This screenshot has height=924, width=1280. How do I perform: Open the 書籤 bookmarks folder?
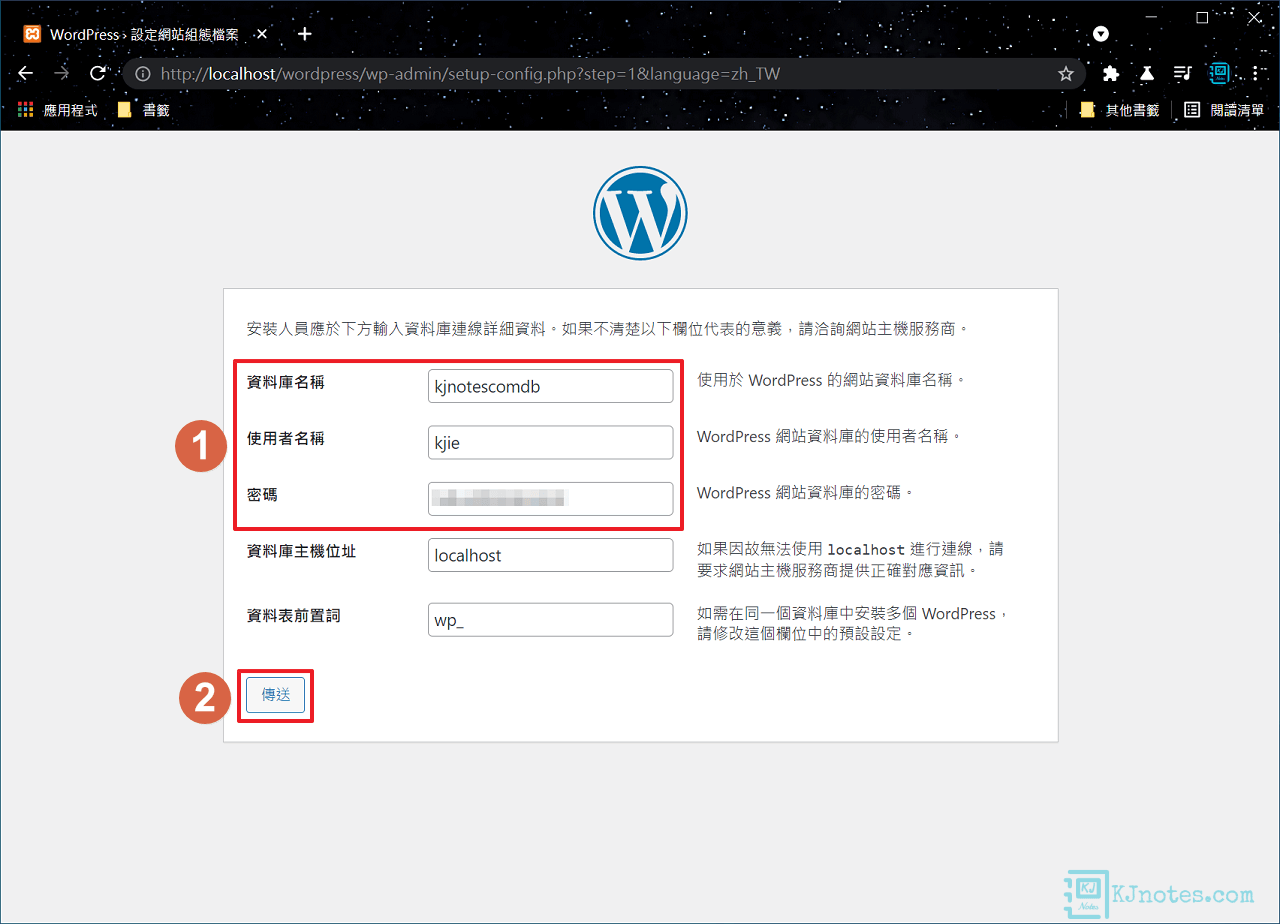click(143, 110)
